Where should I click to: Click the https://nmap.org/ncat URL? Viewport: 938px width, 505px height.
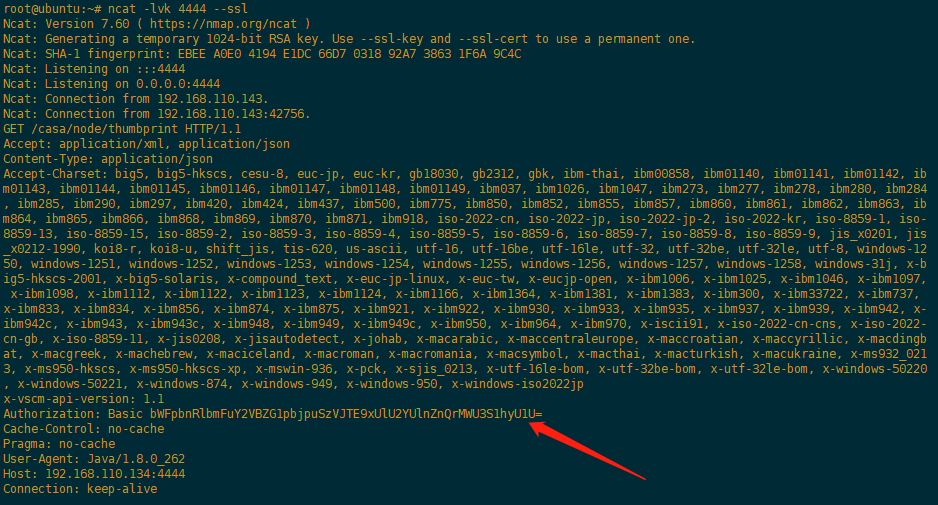pos(223,24)
